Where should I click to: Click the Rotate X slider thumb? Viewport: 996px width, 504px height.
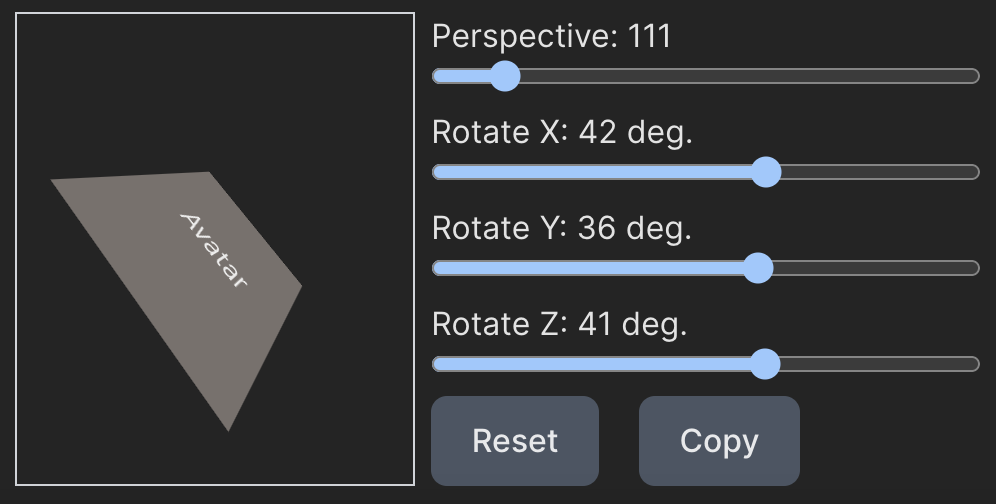[x=765, y=172]
